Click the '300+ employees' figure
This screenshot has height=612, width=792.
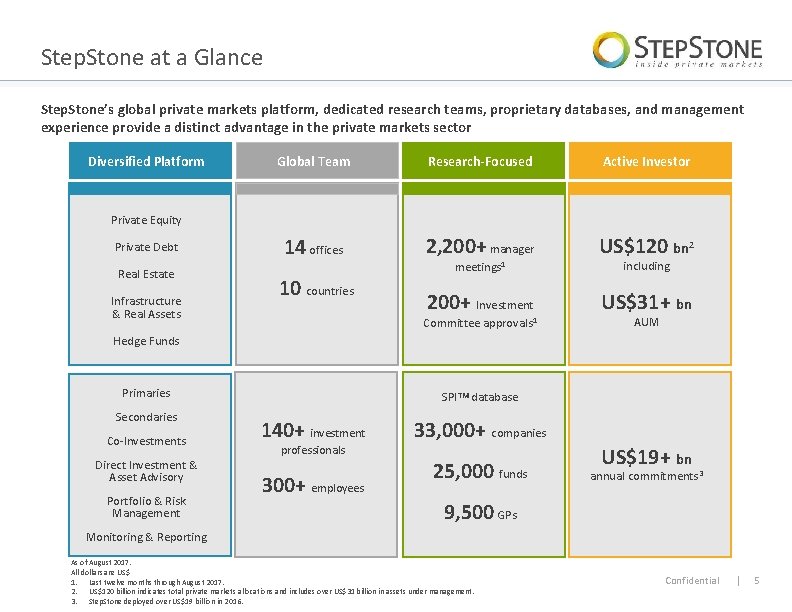click(313, 486)
